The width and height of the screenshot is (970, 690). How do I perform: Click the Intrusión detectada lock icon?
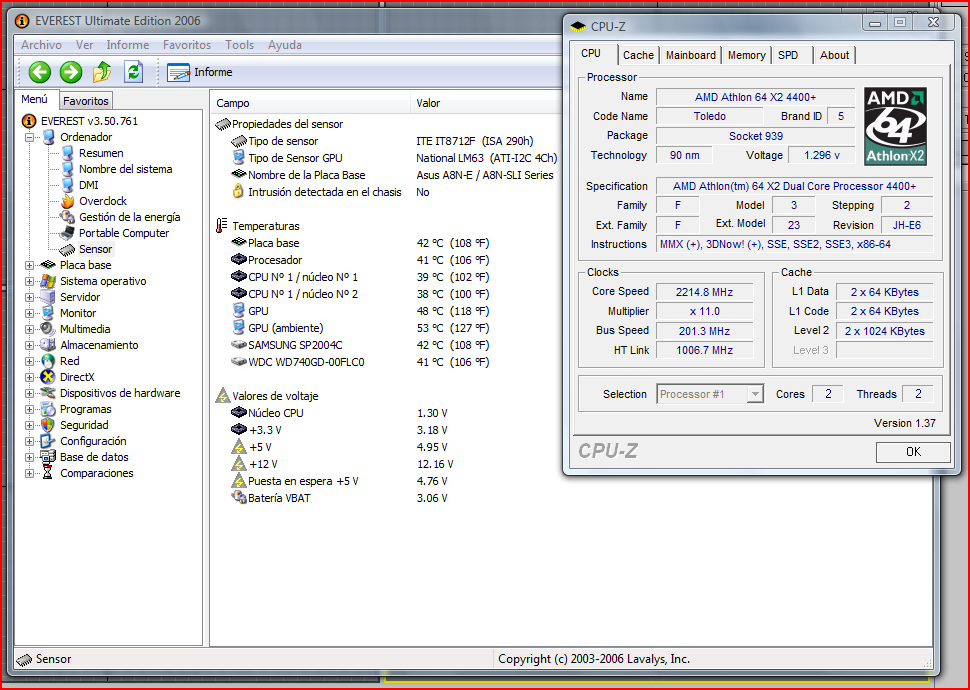[238, 192]
